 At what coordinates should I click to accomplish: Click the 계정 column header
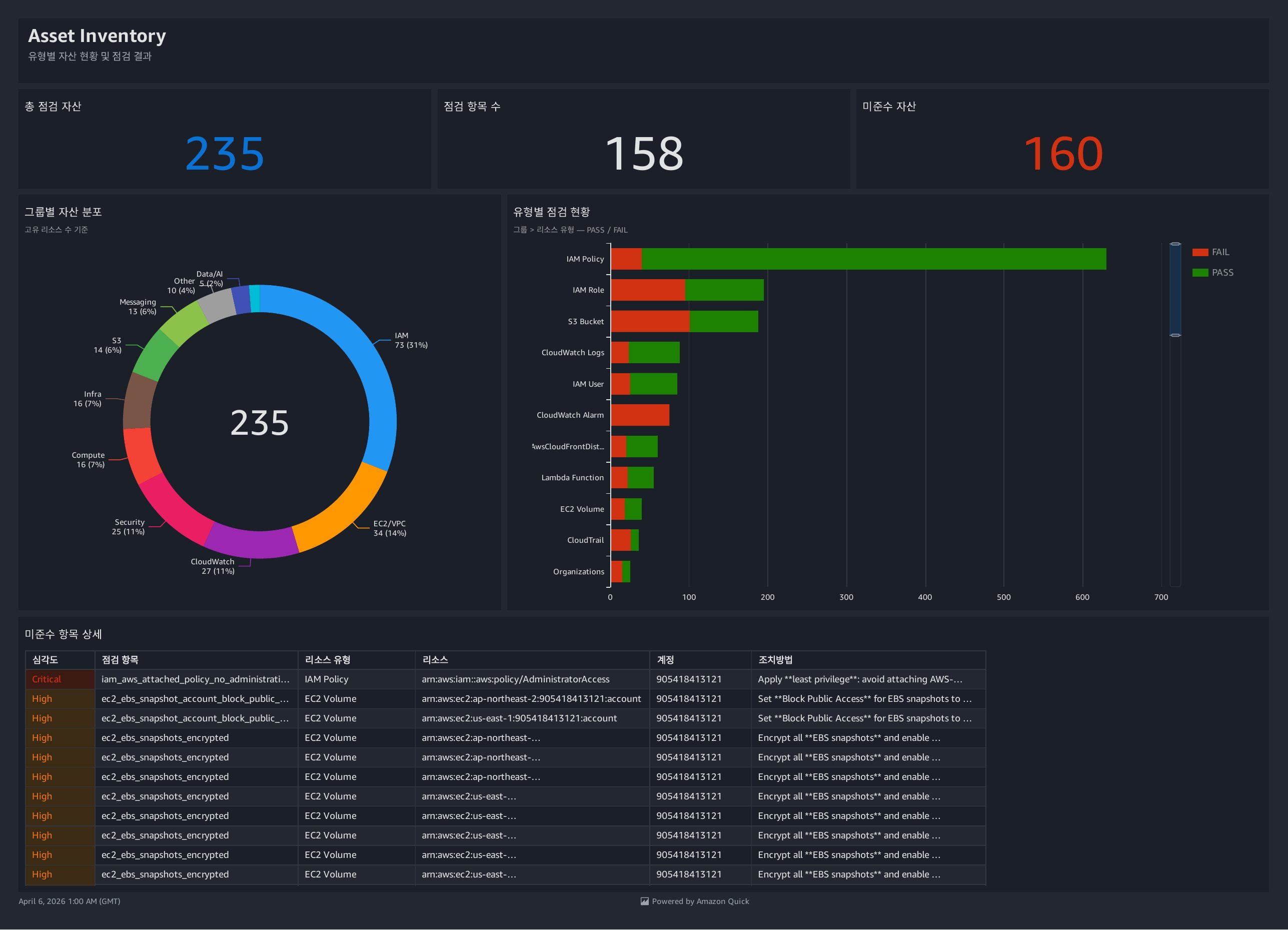[x=700, y=659]
